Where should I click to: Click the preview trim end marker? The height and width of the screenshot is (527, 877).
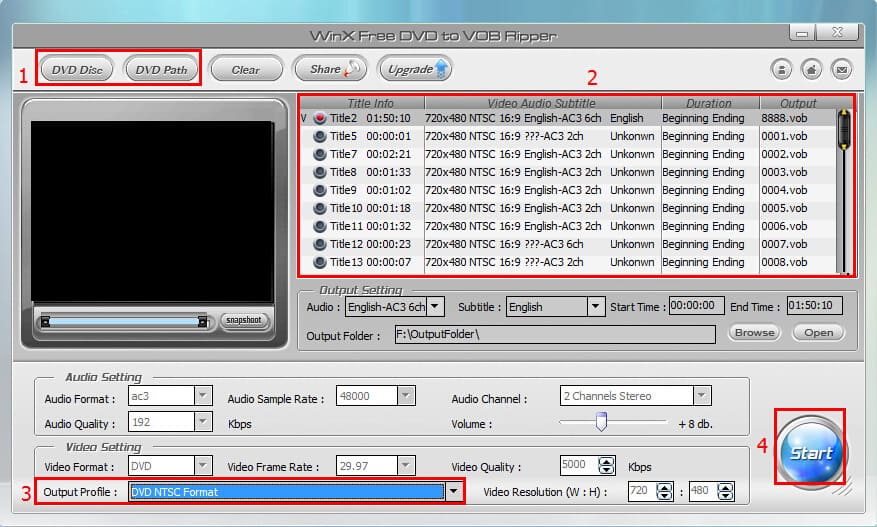point(202,322)
